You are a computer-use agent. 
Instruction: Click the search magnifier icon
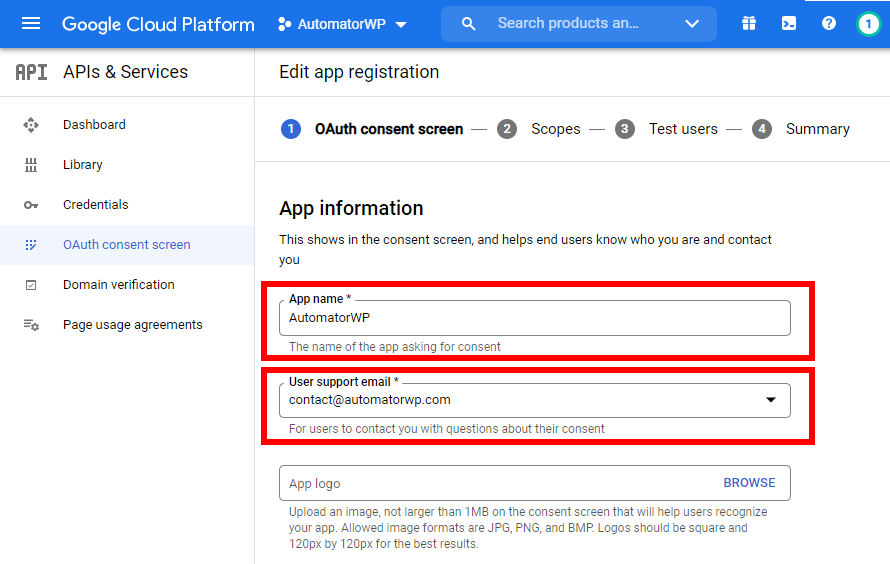point(468,24)
